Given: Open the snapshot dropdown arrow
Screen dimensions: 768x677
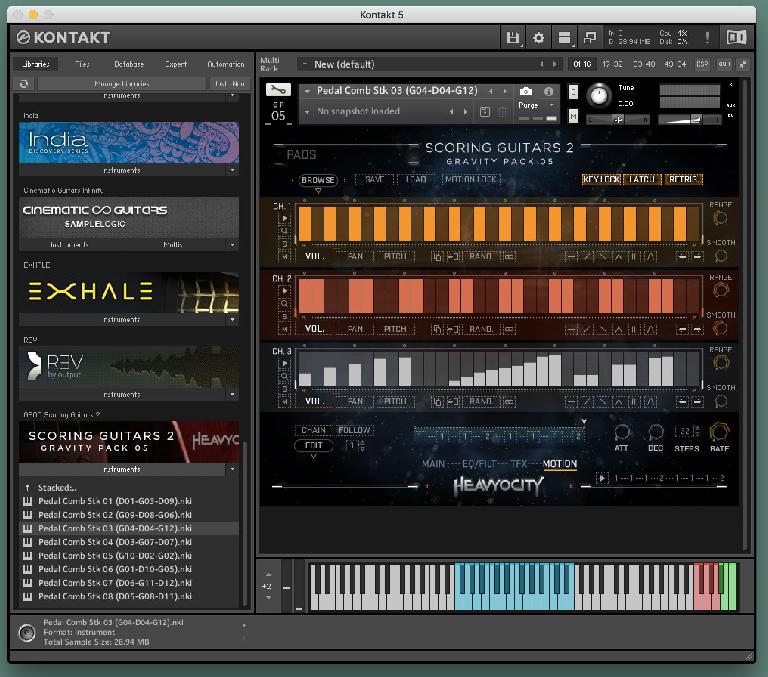Looking at the screenshot, I should tap(308, 112).
